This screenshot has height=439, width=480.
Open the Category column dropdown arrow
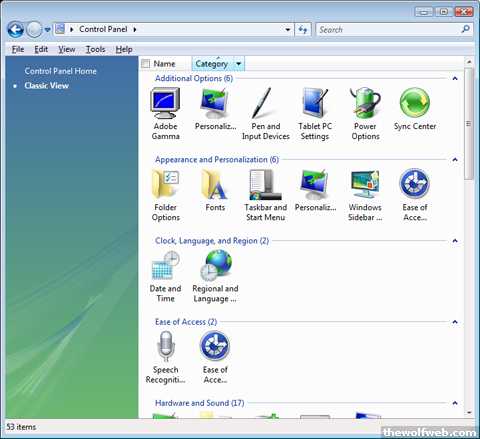point(239,64)
